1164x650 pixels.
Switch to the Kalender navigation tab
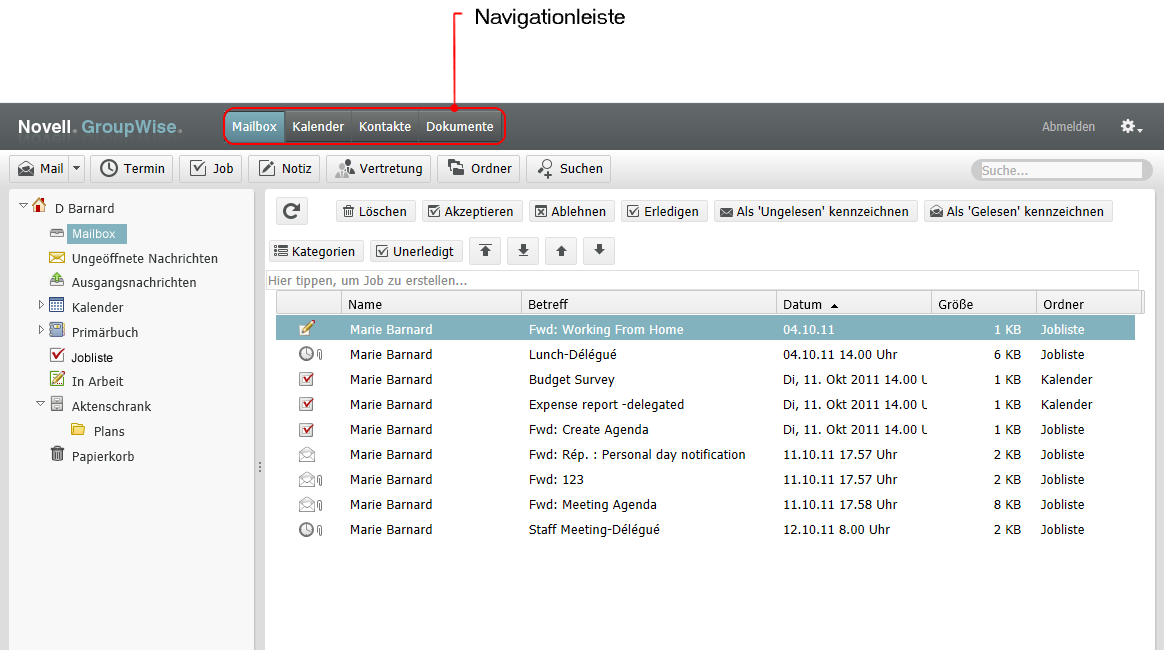pos(318,126)
